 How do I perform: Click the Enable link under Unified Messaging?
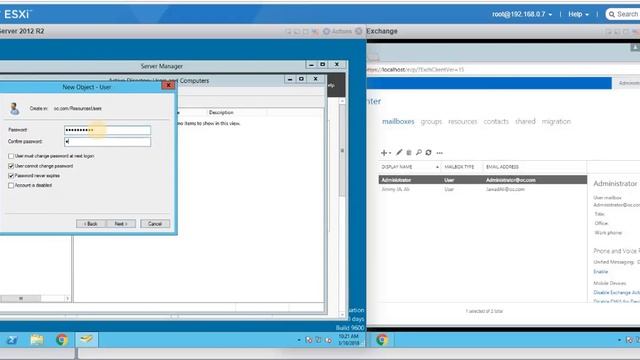(600, 271)
